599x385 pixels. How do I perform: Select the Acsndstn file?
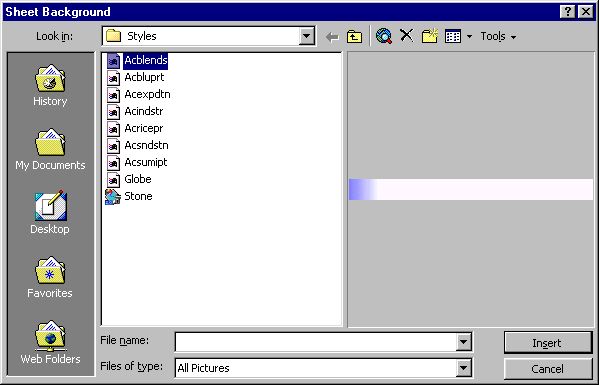tap(146, 145)
